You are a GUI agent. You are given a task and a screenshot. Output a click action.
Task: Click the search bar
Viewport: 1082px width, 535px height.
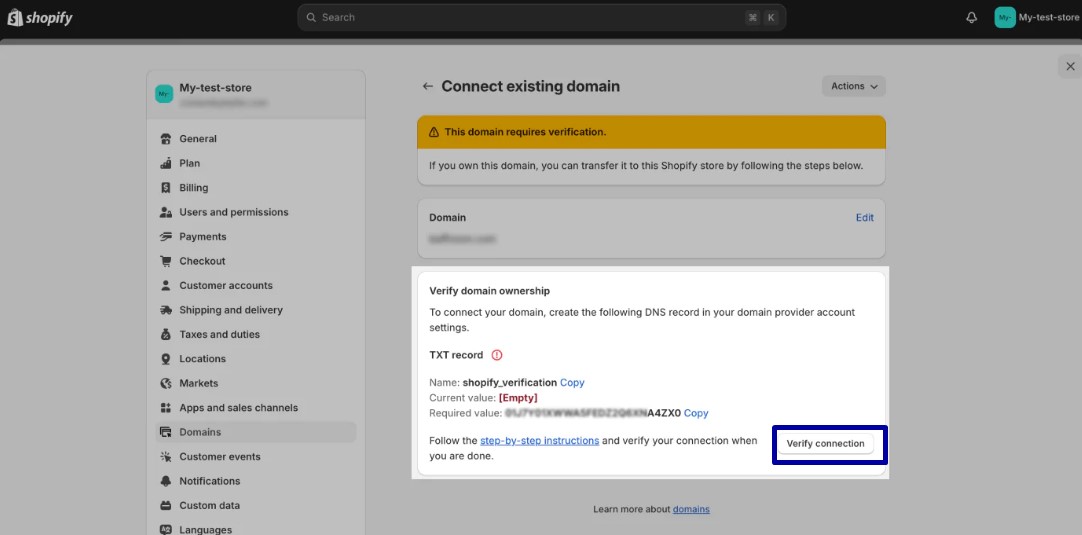(541, 17)
